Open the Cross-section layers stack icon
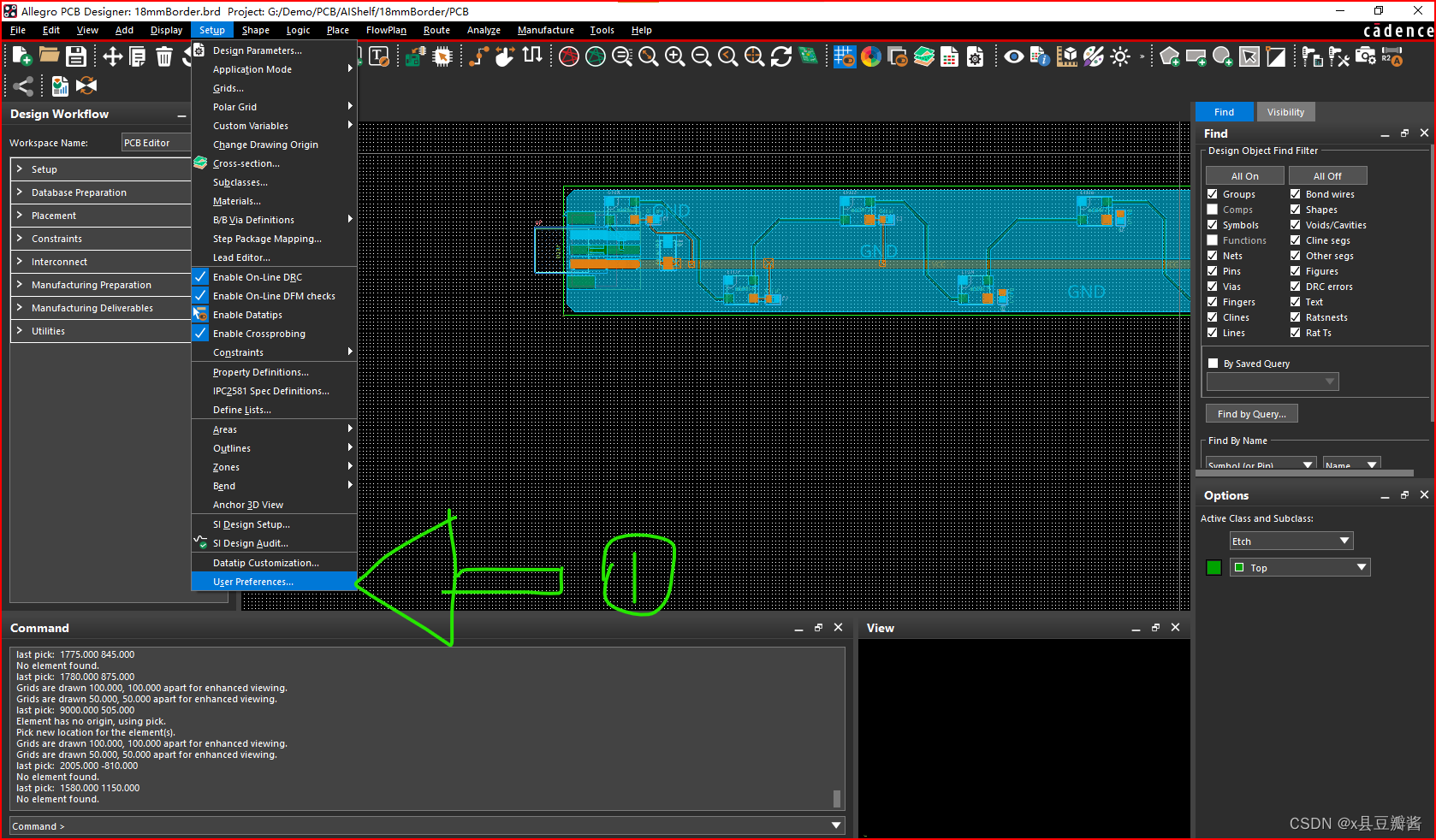The width and height of the screenshot is (1436, 840). (x=924, y=56)
